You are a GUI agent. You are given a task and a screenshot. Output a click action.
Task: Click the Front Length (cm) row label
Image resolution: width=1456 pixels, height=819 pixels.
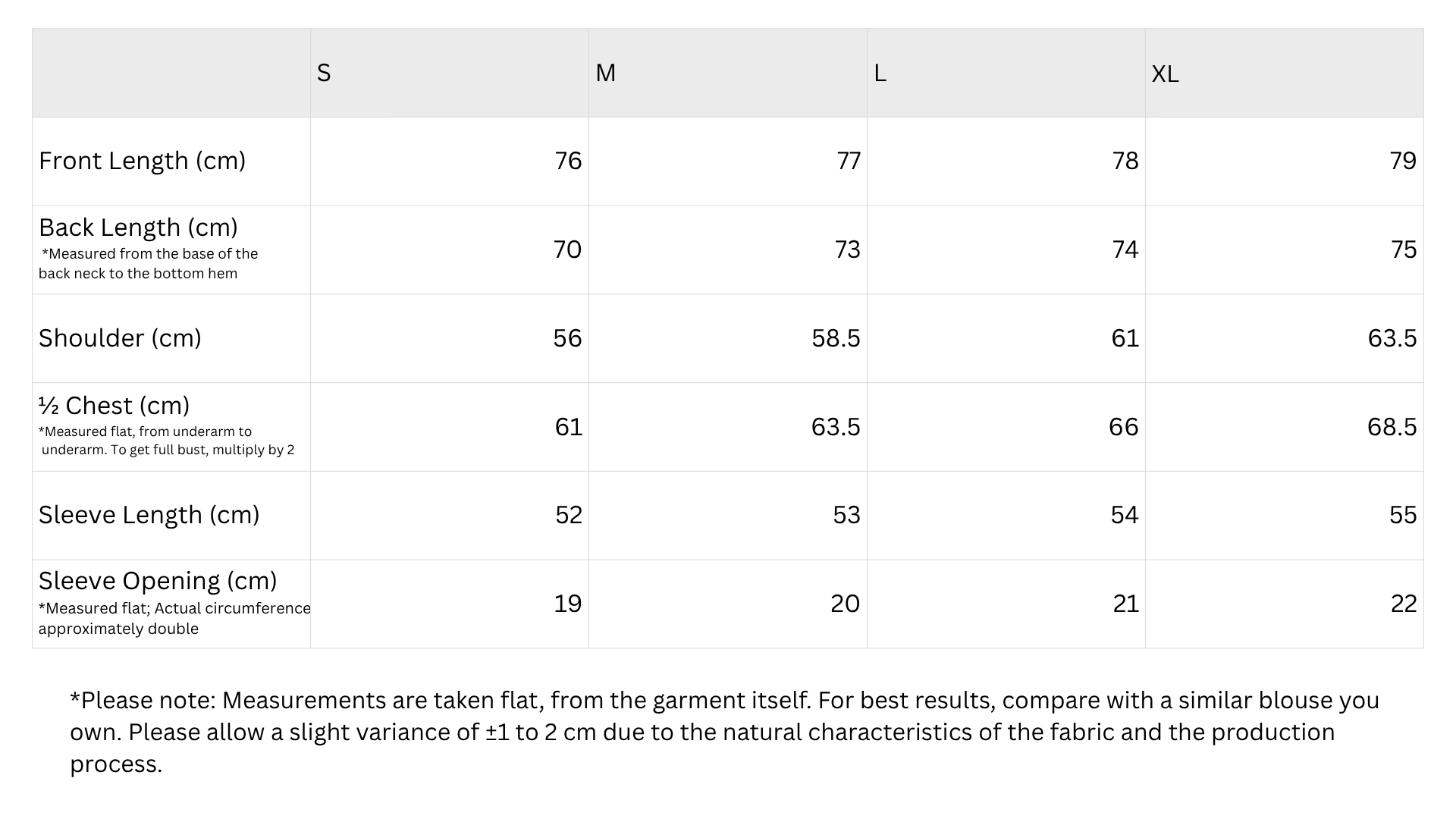[142, 161]
